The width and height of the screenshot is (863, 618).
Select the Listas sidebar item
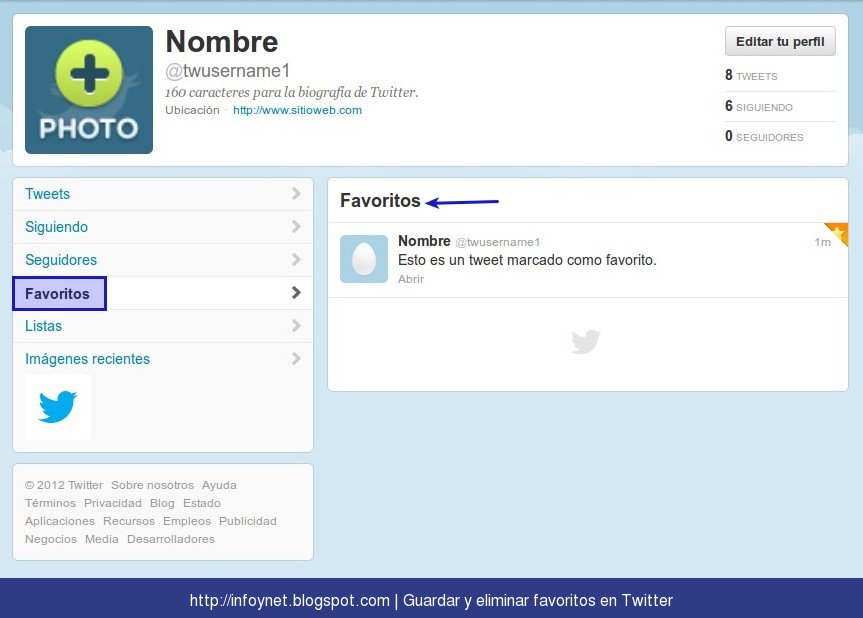coord(163,326)
